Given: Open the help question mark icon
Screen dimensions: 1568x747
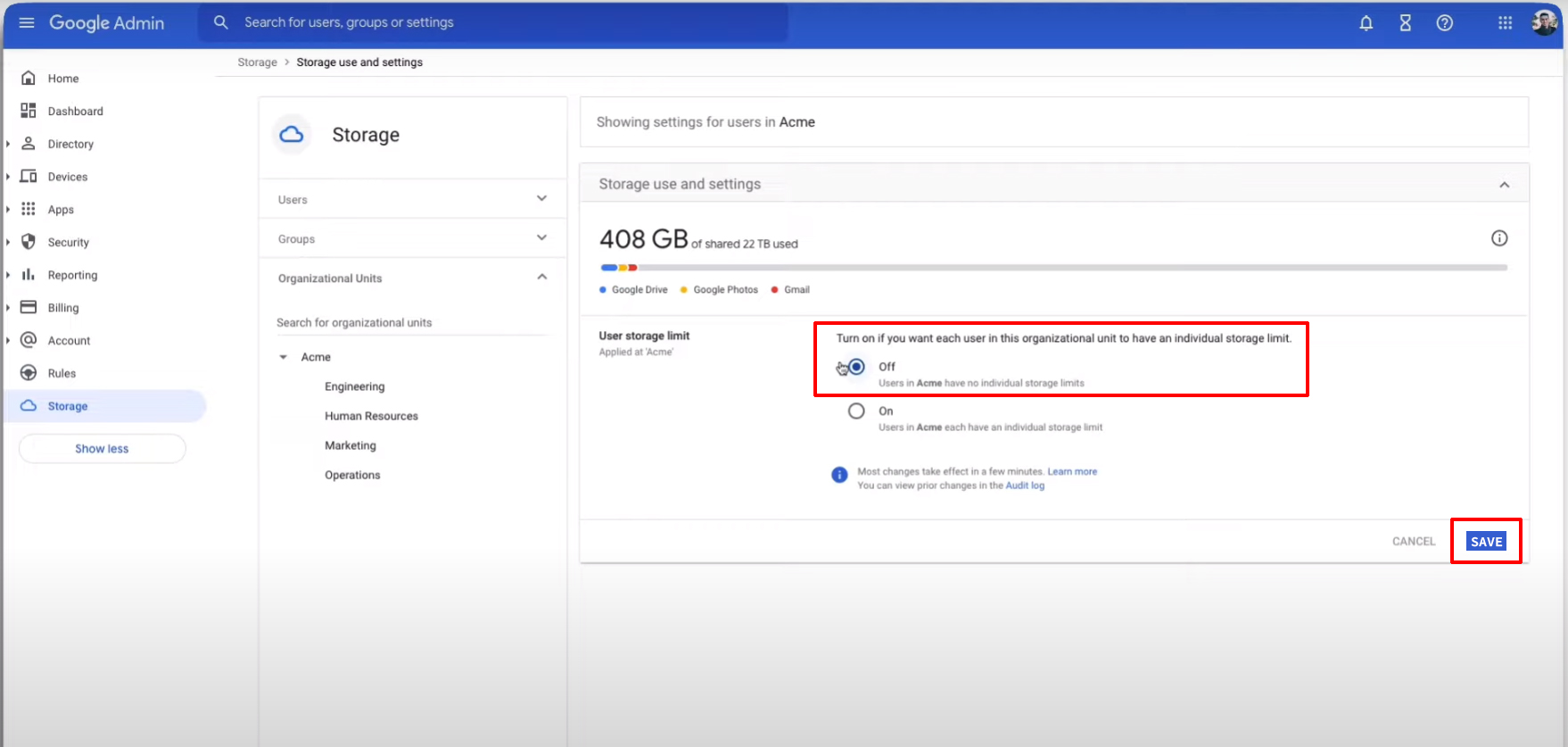Looking at the screenshot, I should tap(1444, 23).
